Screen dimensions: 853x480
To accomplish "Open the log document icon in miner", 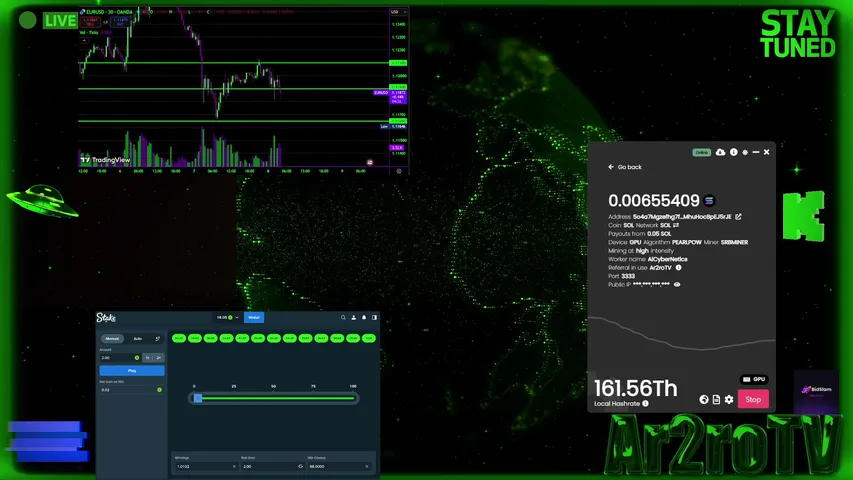I will point(716,399).
